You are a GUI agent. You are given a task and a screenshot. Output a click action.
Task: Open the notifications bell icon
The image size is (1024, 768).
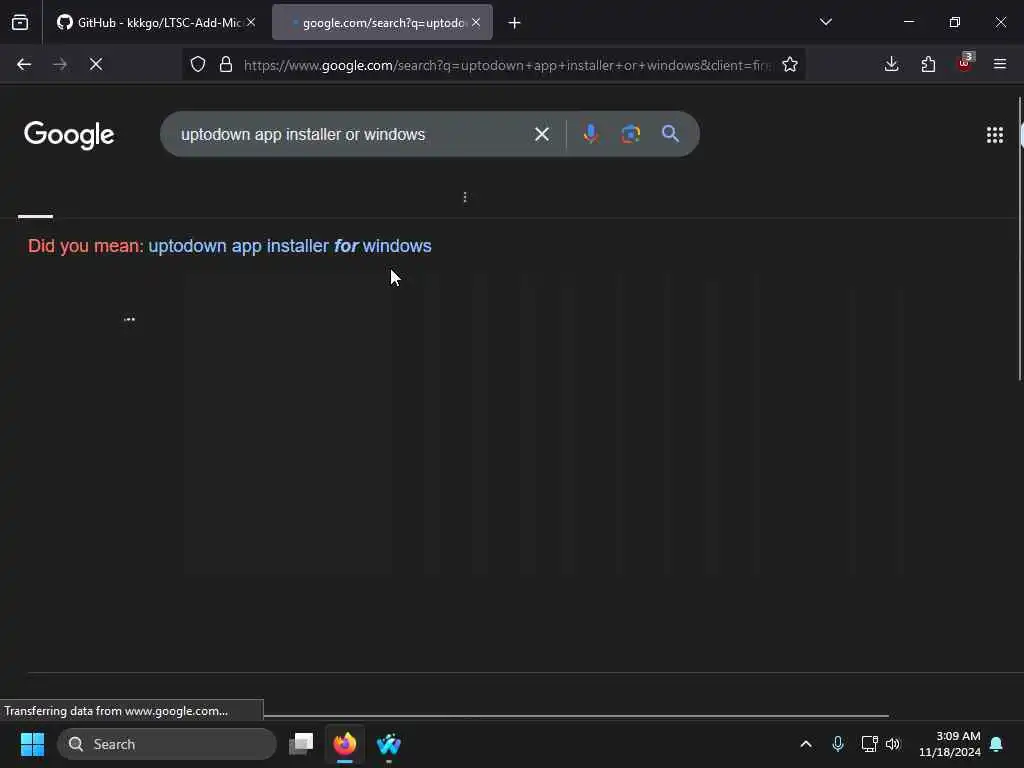coord(996,744)
